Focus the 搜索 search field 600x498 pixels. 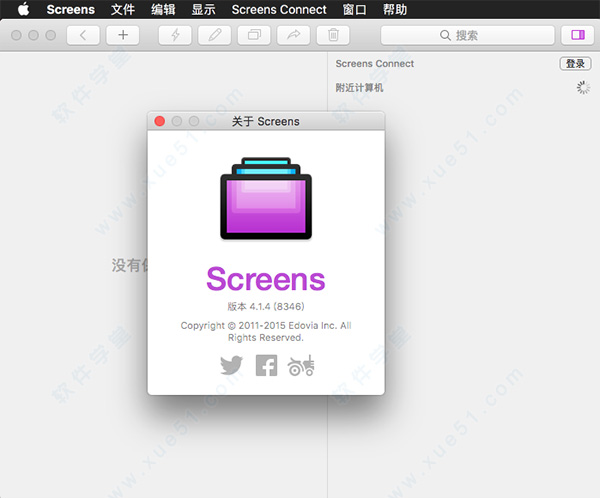point(468,35)
